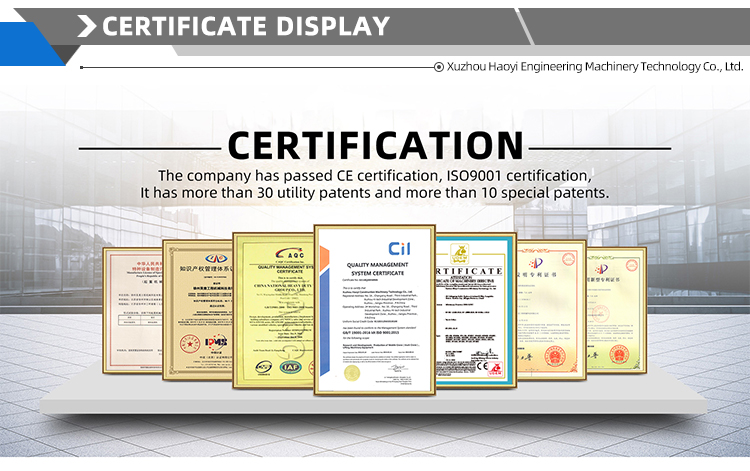Click the QUALITY MANAGEMENT SYSTEM CERTIFICATE title text

(377, 269)
